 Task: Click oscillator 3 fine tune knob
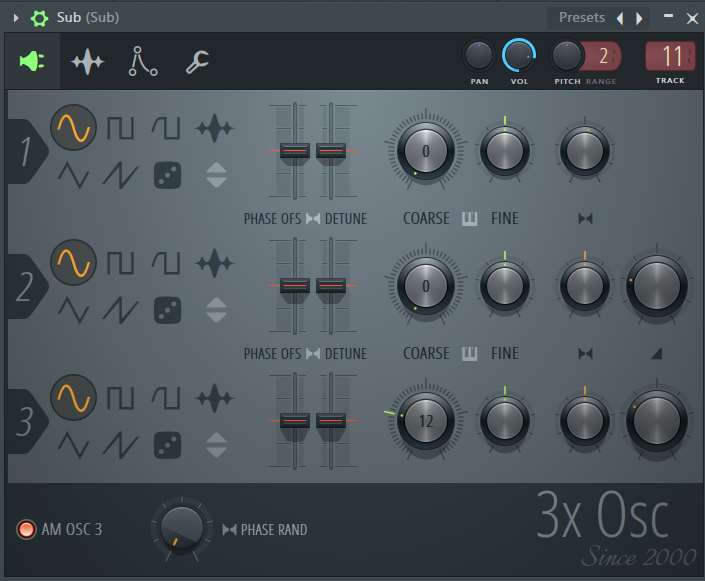[504, 421]
